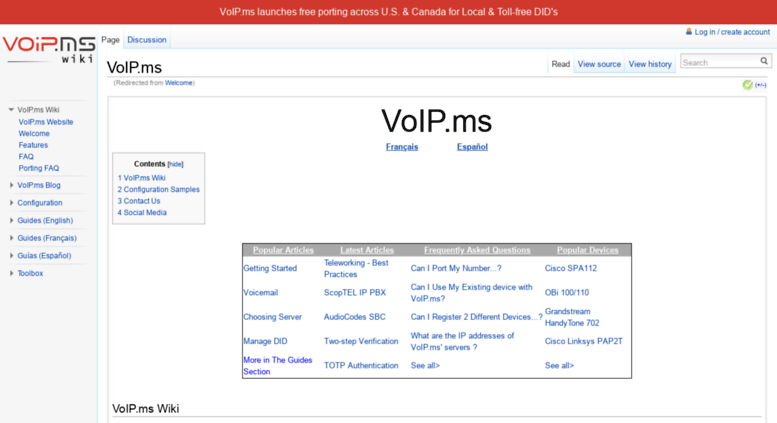Open Teleworking - Best Practices article
Screen dimensions: 777x423
point(356,268)
